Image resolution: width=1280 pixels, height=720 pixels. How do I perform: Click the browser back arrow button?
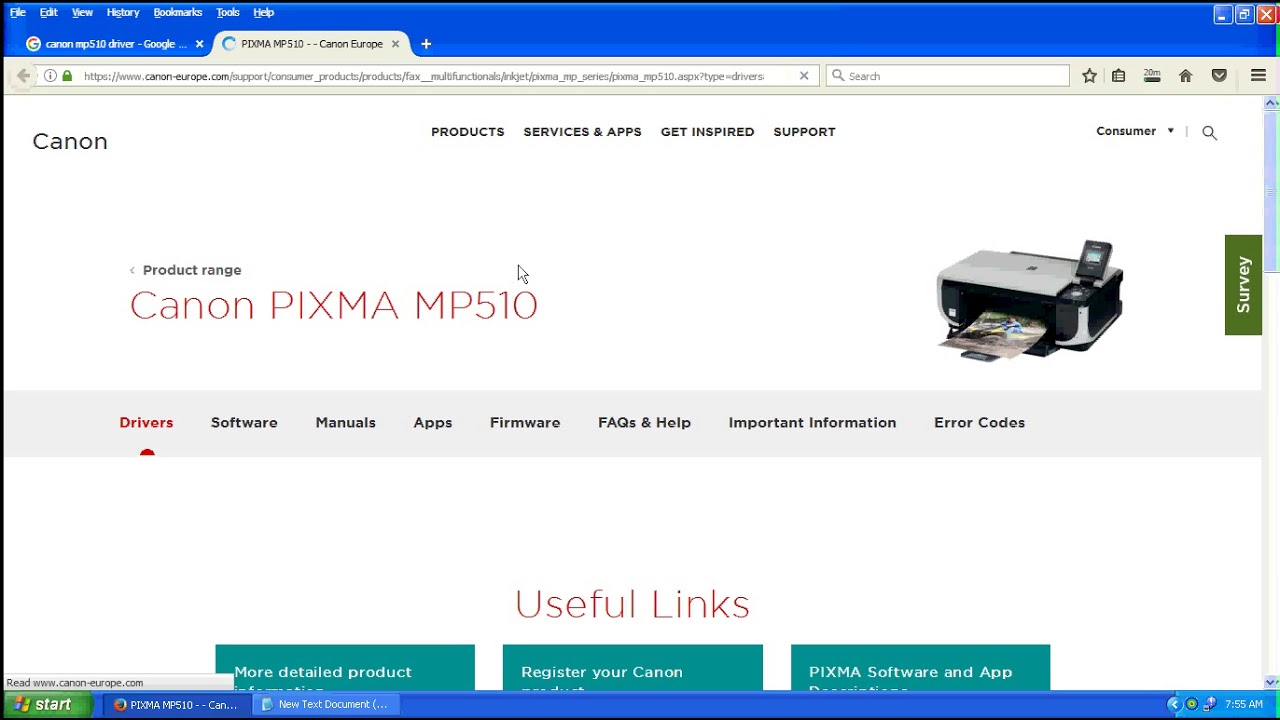tap(23, 76)
